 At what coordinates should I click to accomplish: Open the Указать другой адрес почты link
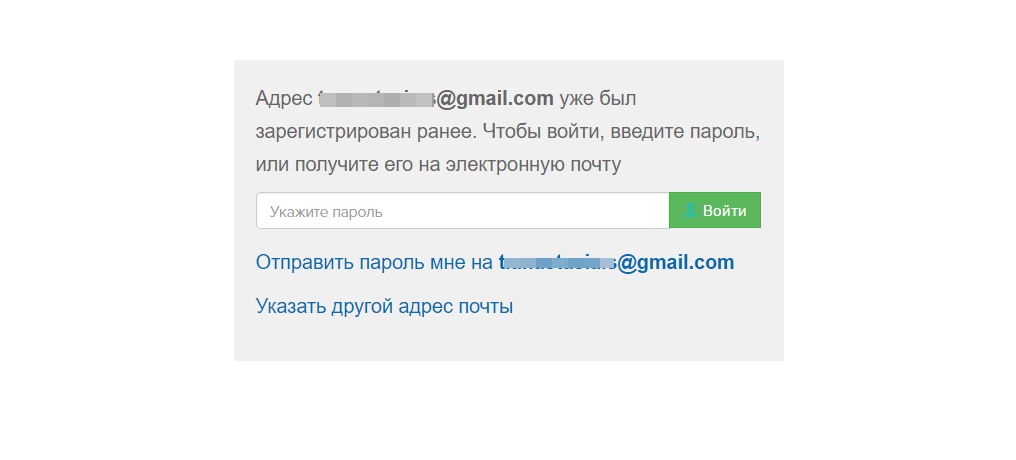tap(384, 306)
